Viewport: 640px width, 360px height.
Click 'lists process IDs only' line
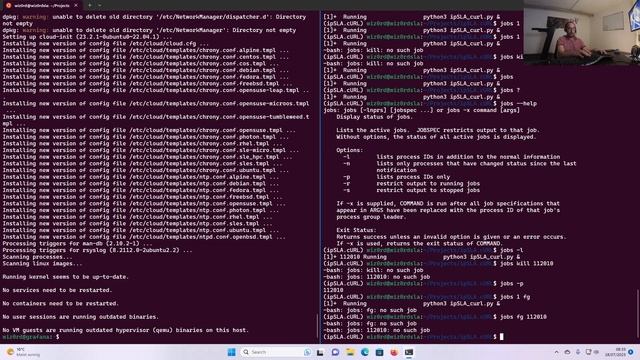pyautogui.click(x=413, y=177)
